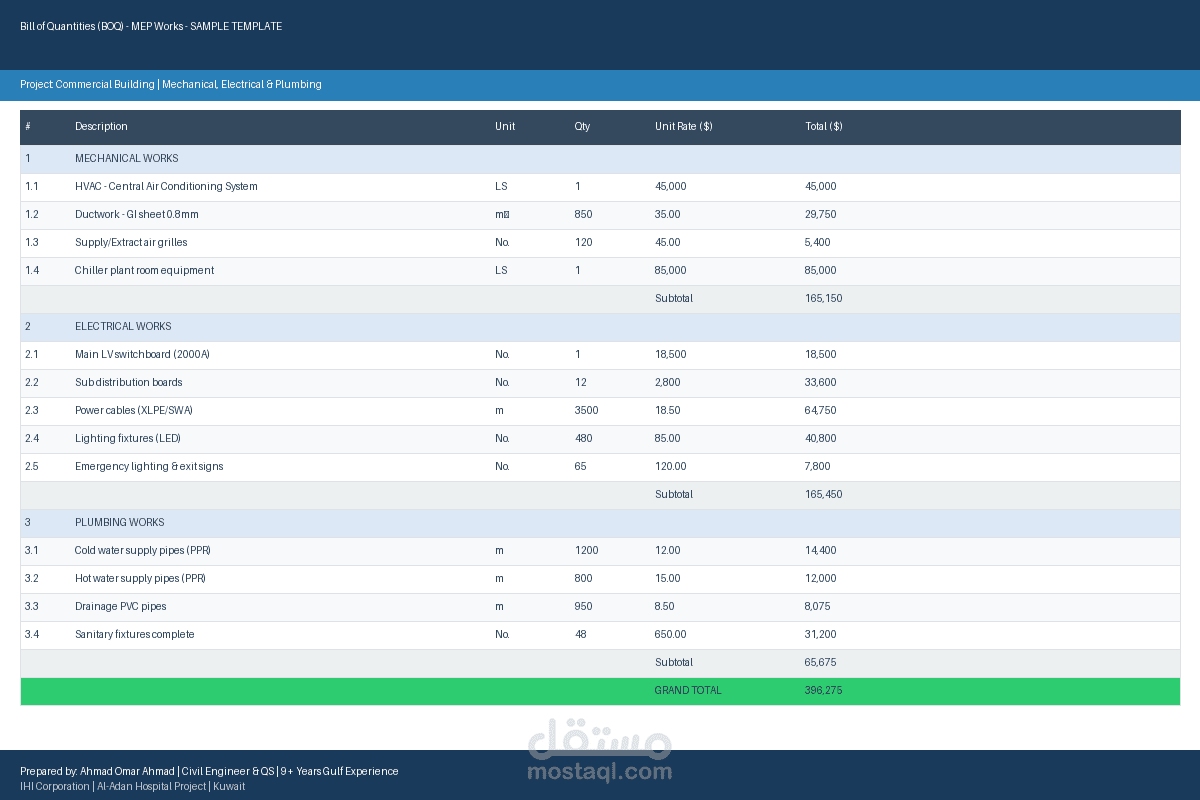Select 'Power cables (XLPE/SWA)' description

point(134,411)
